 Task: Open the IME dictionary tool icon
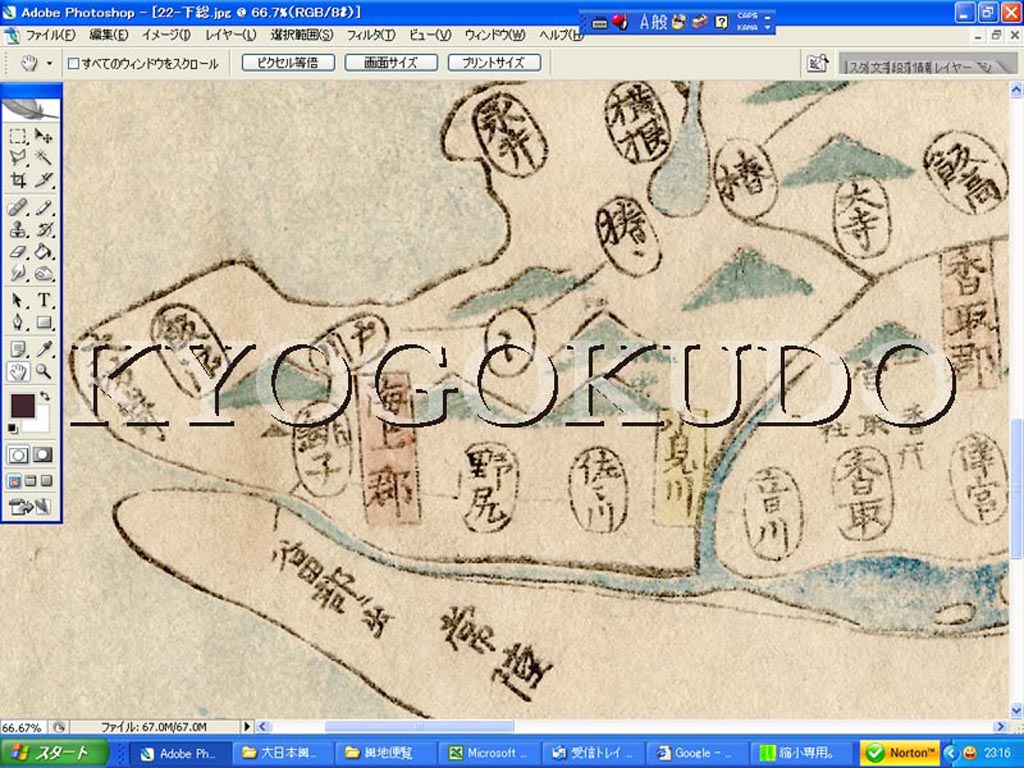[x=699, y=23]
